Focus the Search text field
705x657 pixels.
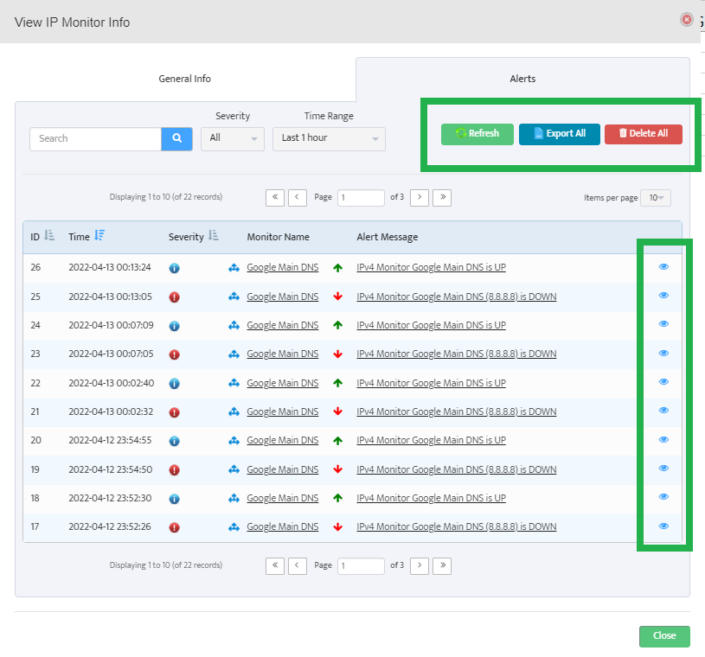coord(96,139)
